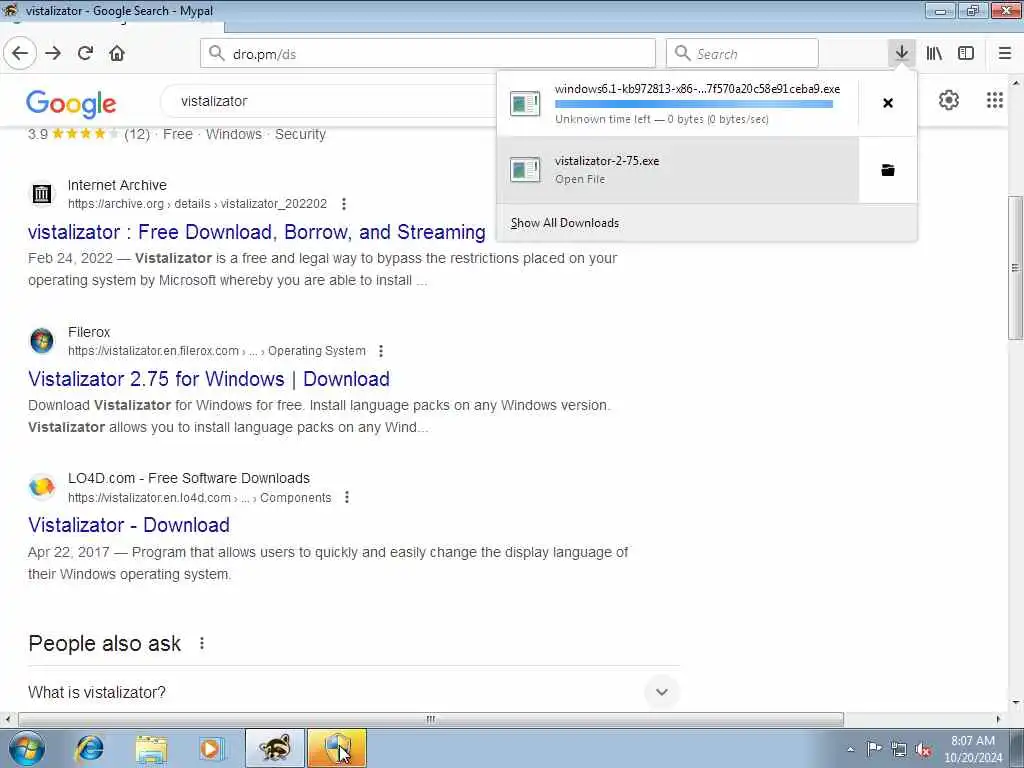The width and height of the screenshot is (1024, 768).
Task: Switch to the Mypal browser taskbar button
Action: coord(275,748)
